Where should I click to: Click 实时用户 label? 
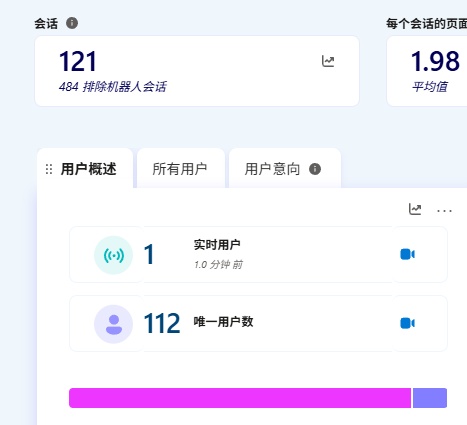217,245
